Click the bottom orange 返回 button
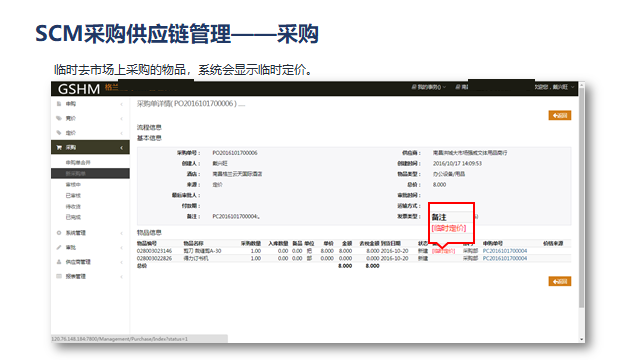Image resolution: width=640 pixels, height=360 pixels. (560, 281)
